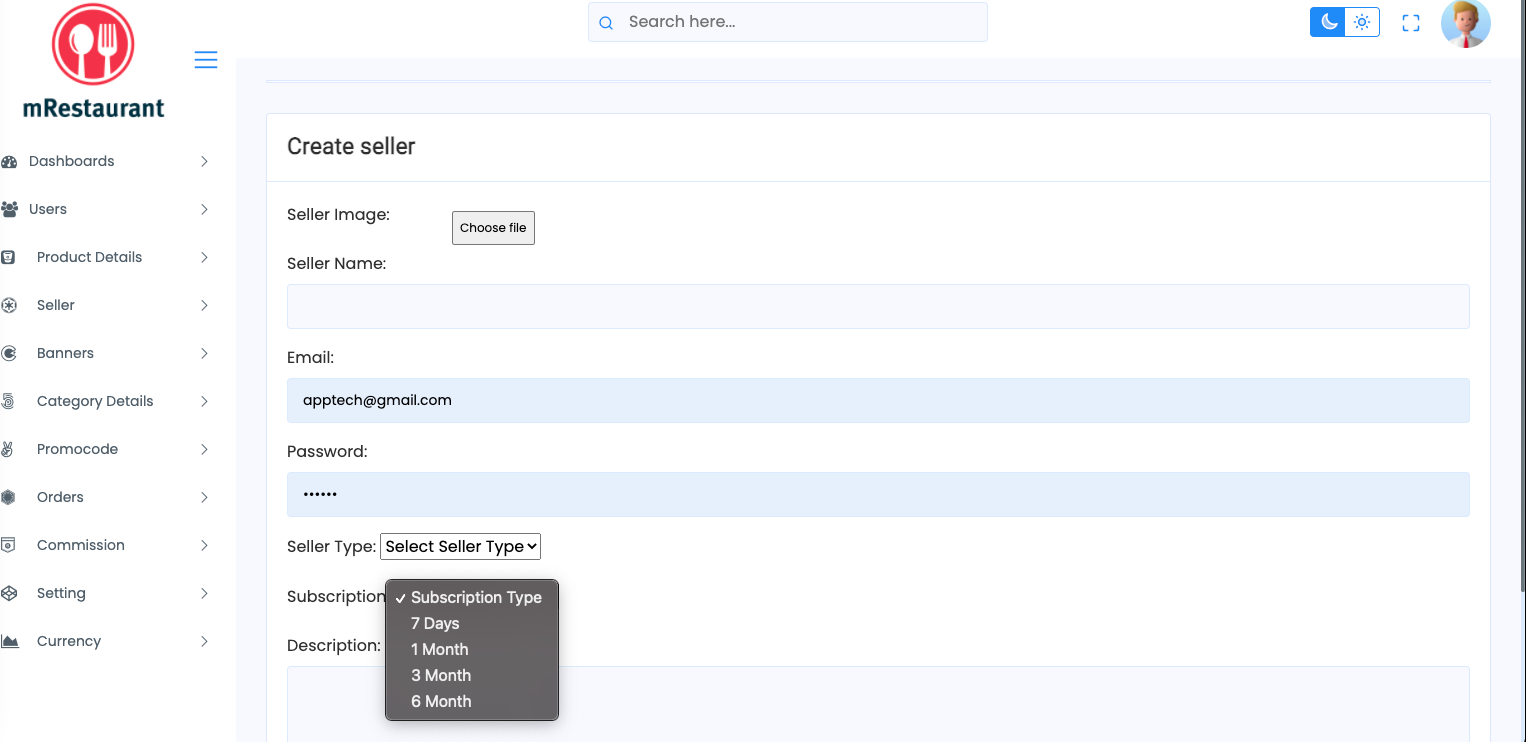Click the mRestaurant logo icon
The height and width of the screenshot is (742, 1526).
pyautogui.click(x=93, y=45)
